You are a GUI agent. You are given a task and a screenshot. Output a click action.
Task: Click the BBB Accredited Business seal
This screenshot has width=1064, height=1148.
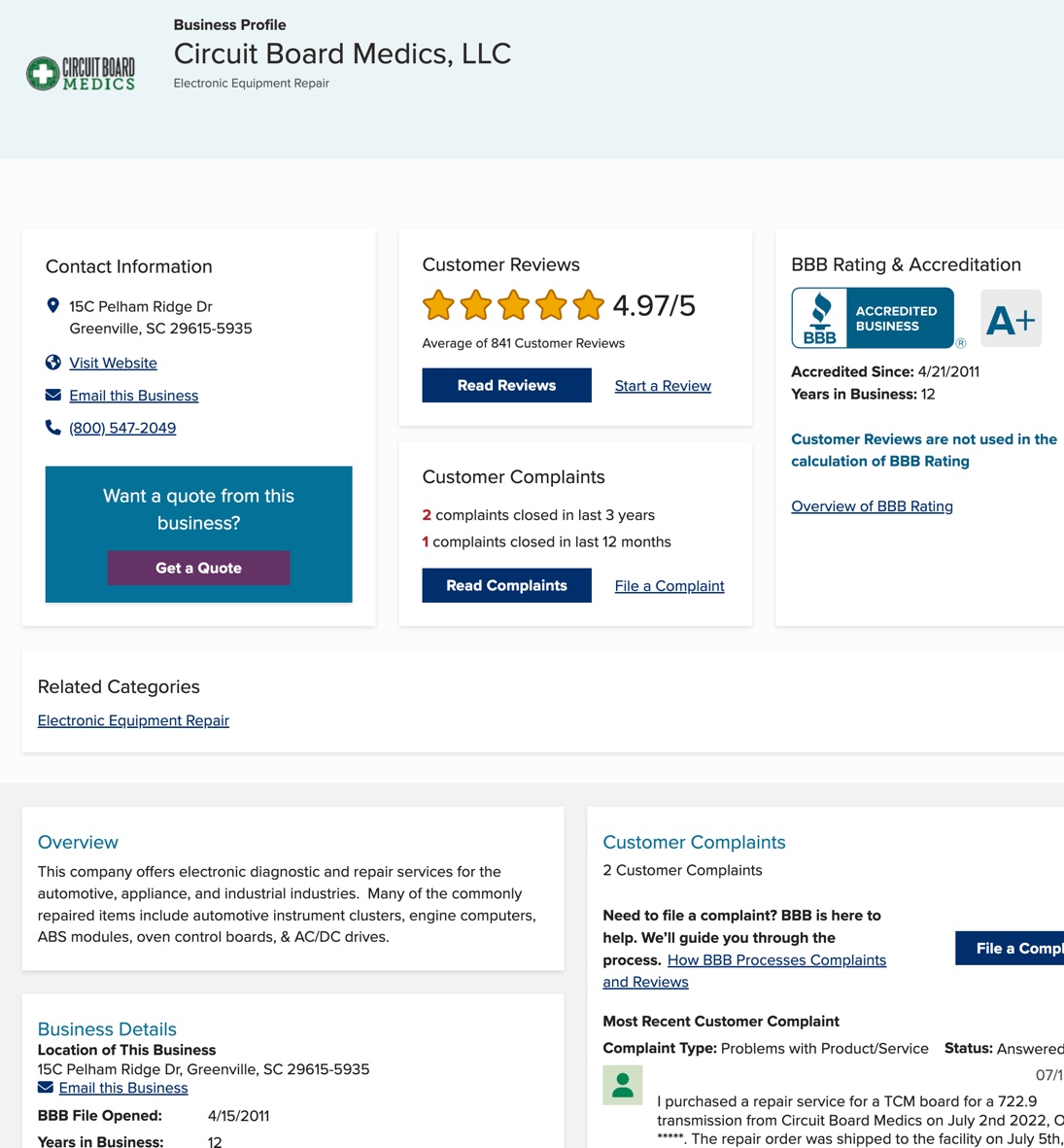[873, 318]
